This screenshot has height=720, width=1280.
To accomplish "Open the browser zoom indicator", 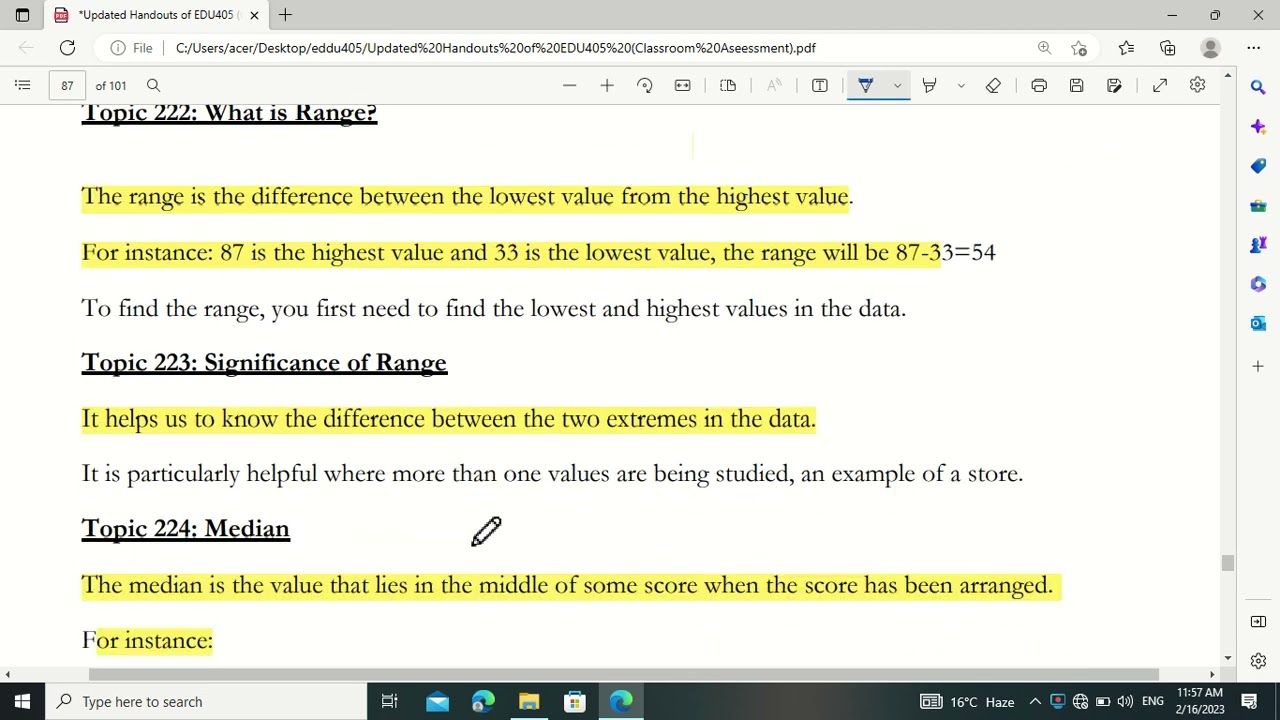I will coord(1044,47).
